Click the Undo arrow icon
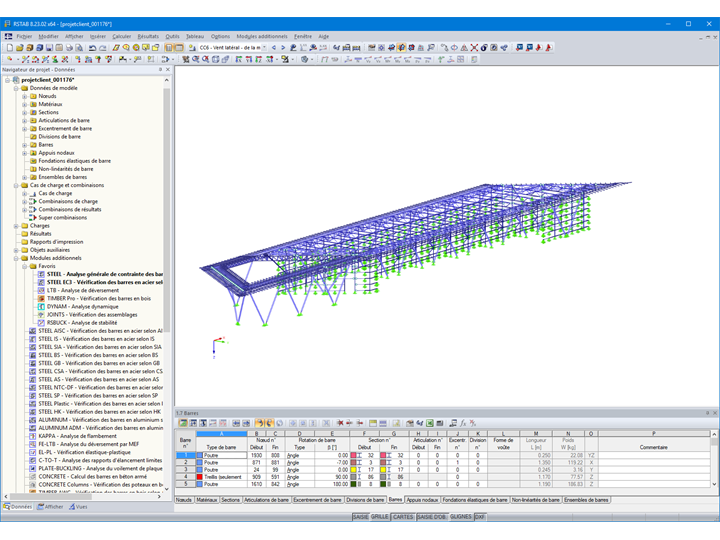Screen dimensions: 720x540 tap(92, 47)
